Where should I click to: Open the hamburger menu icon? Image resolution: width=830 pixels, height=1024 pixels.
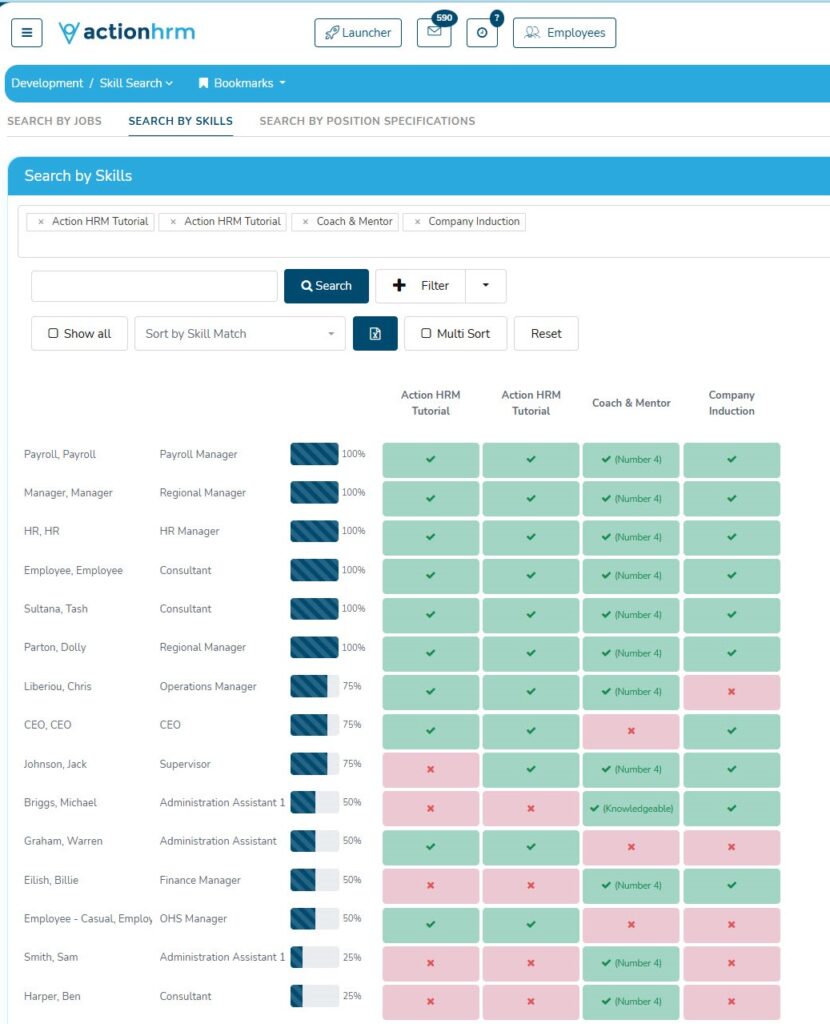point(26,32)
